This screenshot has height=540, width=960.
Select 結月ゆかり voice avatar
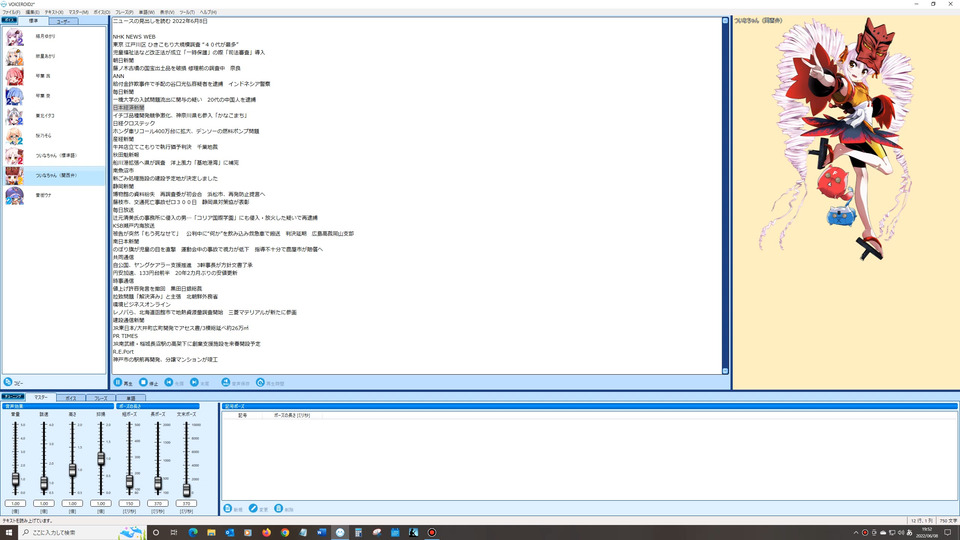point(14,37)
